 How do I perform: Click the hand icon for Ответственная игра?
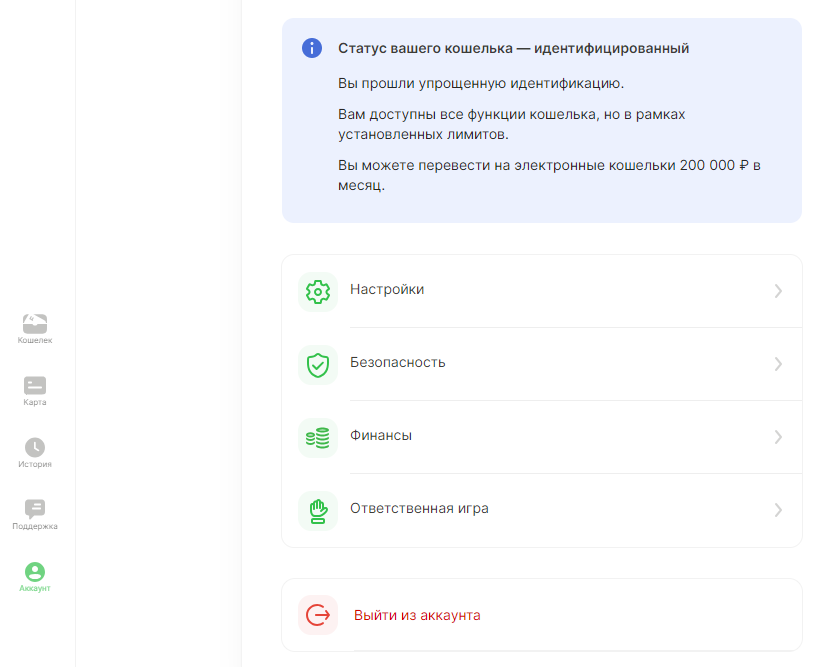pos(318,511)
